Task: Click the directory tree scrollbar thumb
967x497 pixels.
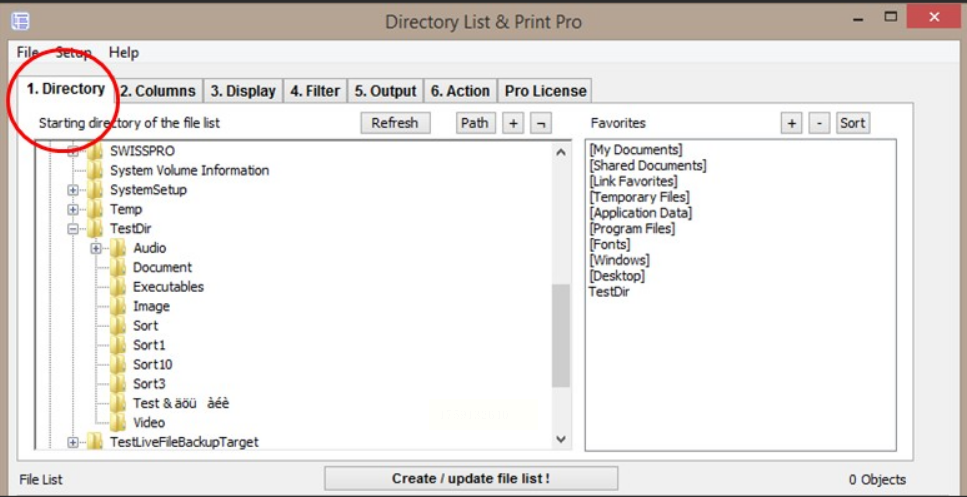Action: coord(561,336)
